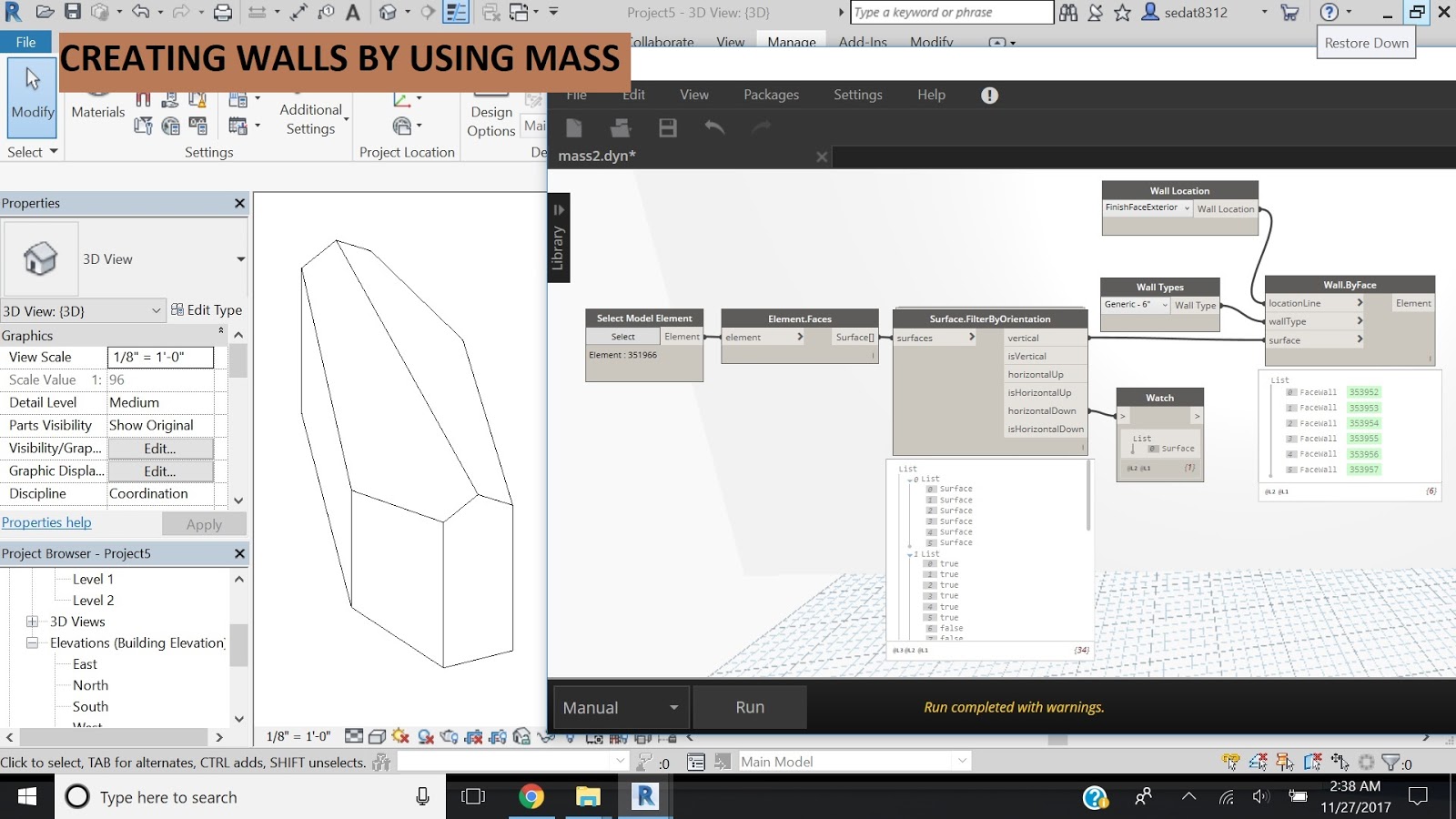Click the Save icon in Dynamo toolbar
Screen dimensions: 1456x819
667,127
